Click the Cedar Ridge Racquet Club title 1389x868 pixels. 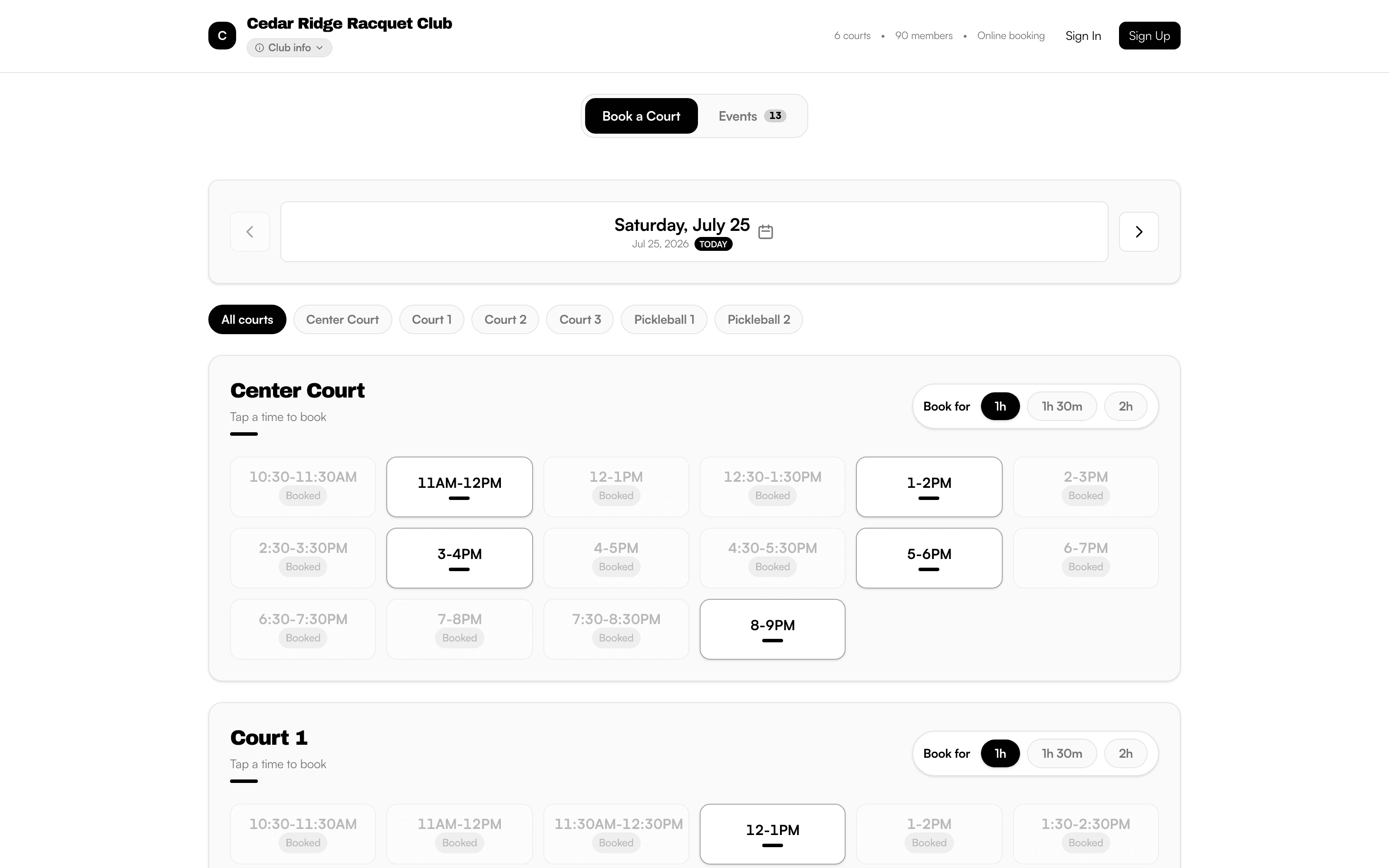349,23
